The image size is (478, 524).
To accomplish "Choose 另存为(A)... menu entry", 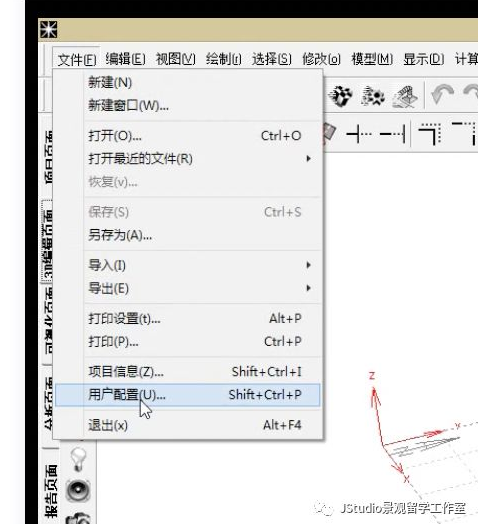I will (x=188, y=235).
